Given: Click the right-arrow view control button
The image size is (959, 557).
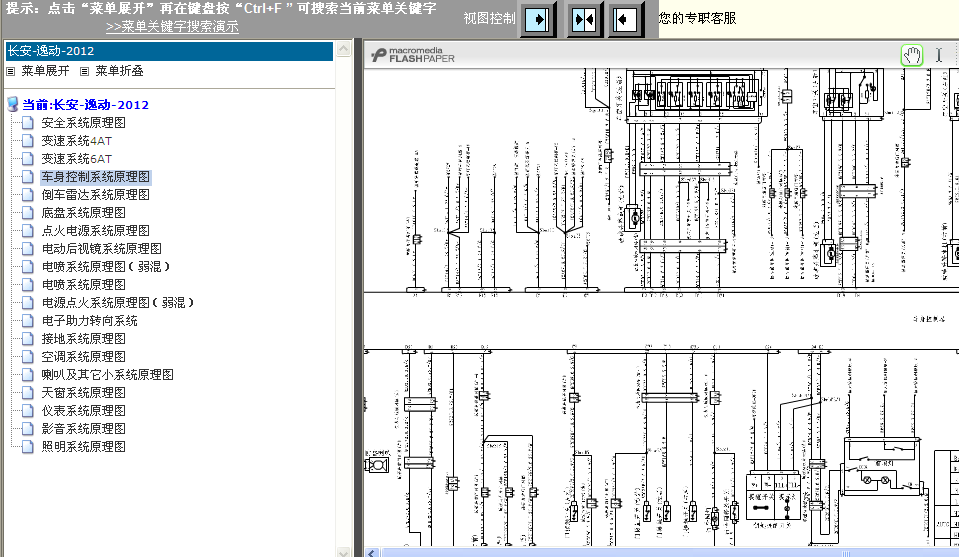Looking at the screenshot, I should coord(538,19).
